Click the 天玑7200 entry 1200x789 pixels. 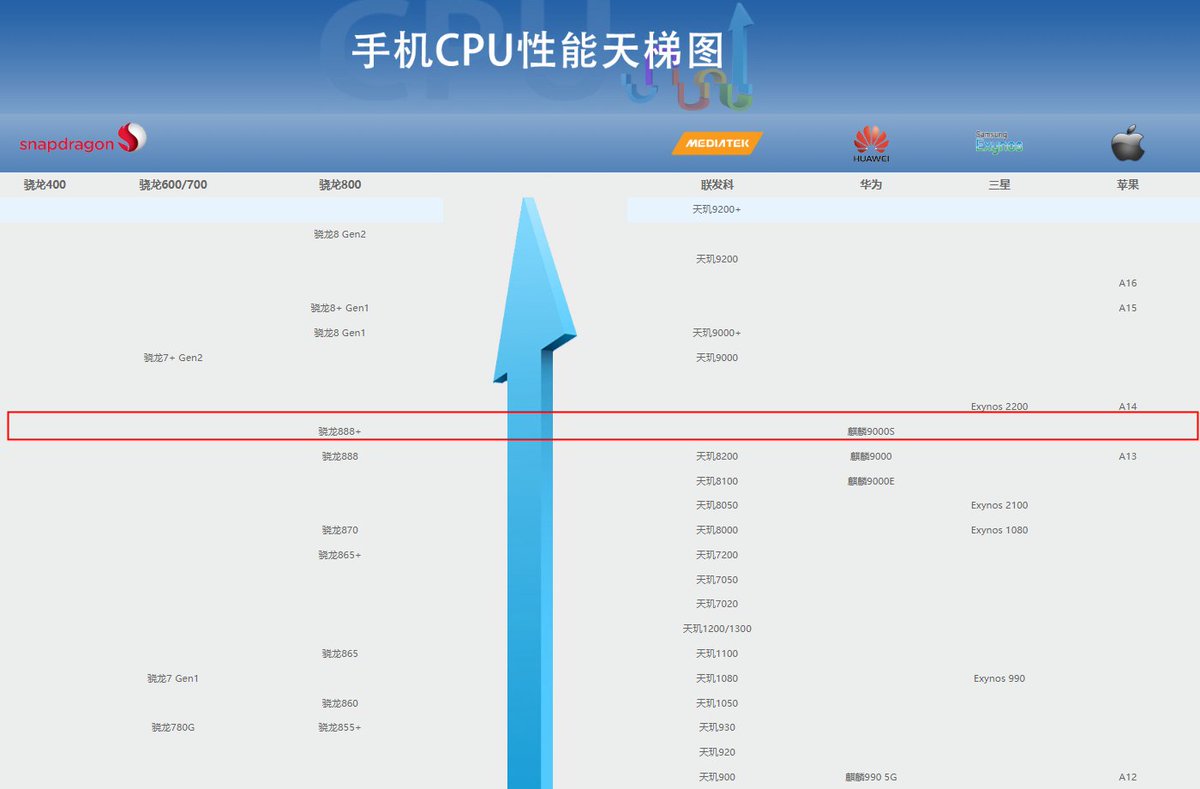tap(717, 556)
